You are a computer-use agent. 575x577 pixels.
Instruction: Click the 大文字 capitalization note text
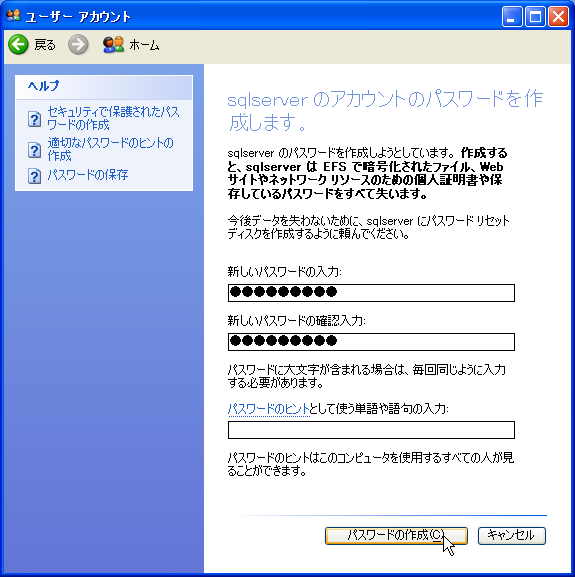pyautogui.click(x=366, y=376)
